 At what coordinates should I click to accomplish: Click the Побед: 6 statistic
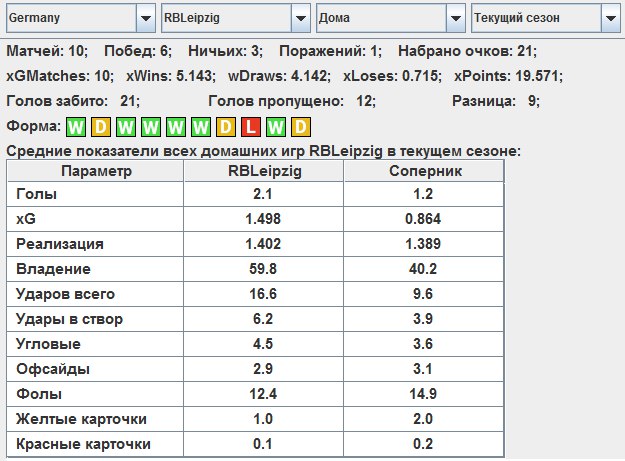pyautogui.click(x=138, y=51)
